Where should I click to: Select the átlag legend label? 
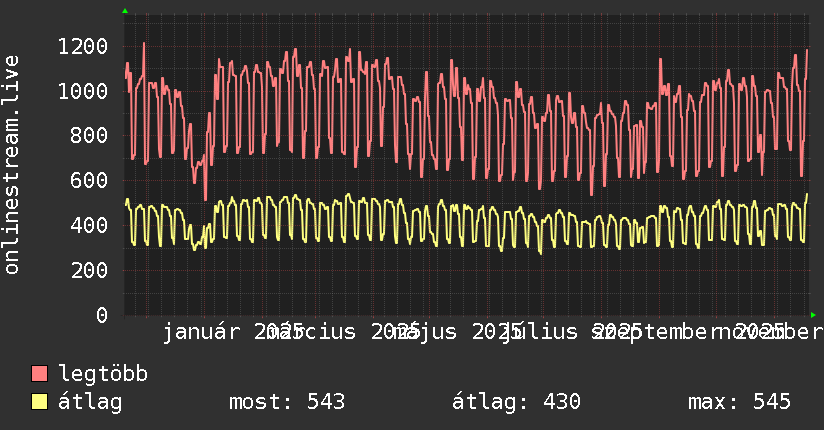(x=90, y=402)
